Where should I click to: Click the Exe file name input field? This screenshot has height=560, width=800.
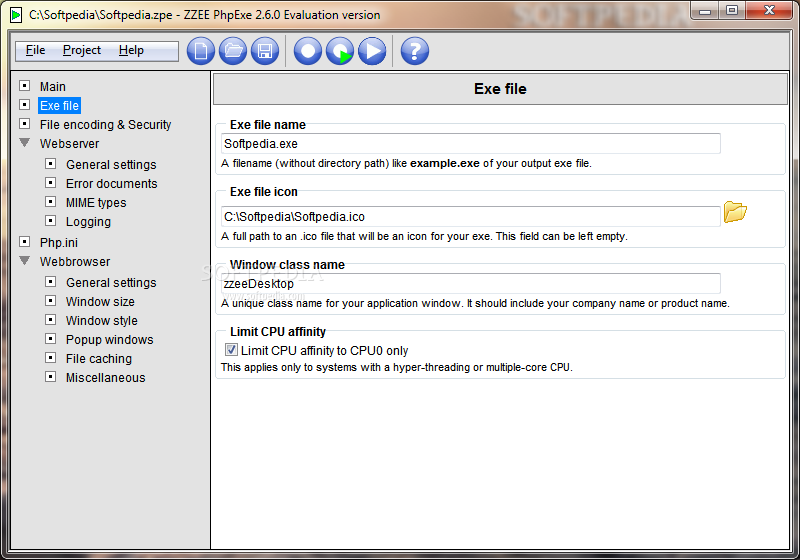[470, 144]
